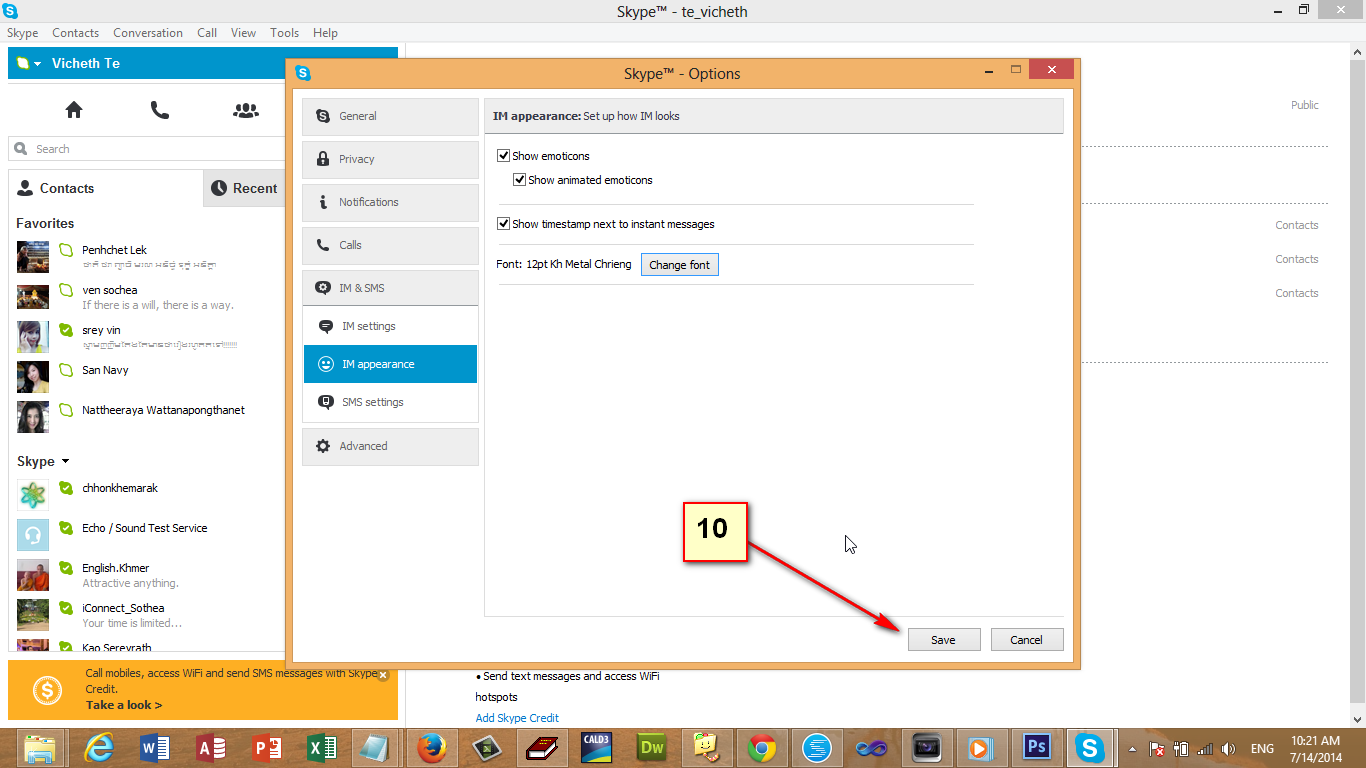This screenshot has width=1366, height=768.
Task: Open Microsoft Excel from the taskbar
Action: [323, 748]
